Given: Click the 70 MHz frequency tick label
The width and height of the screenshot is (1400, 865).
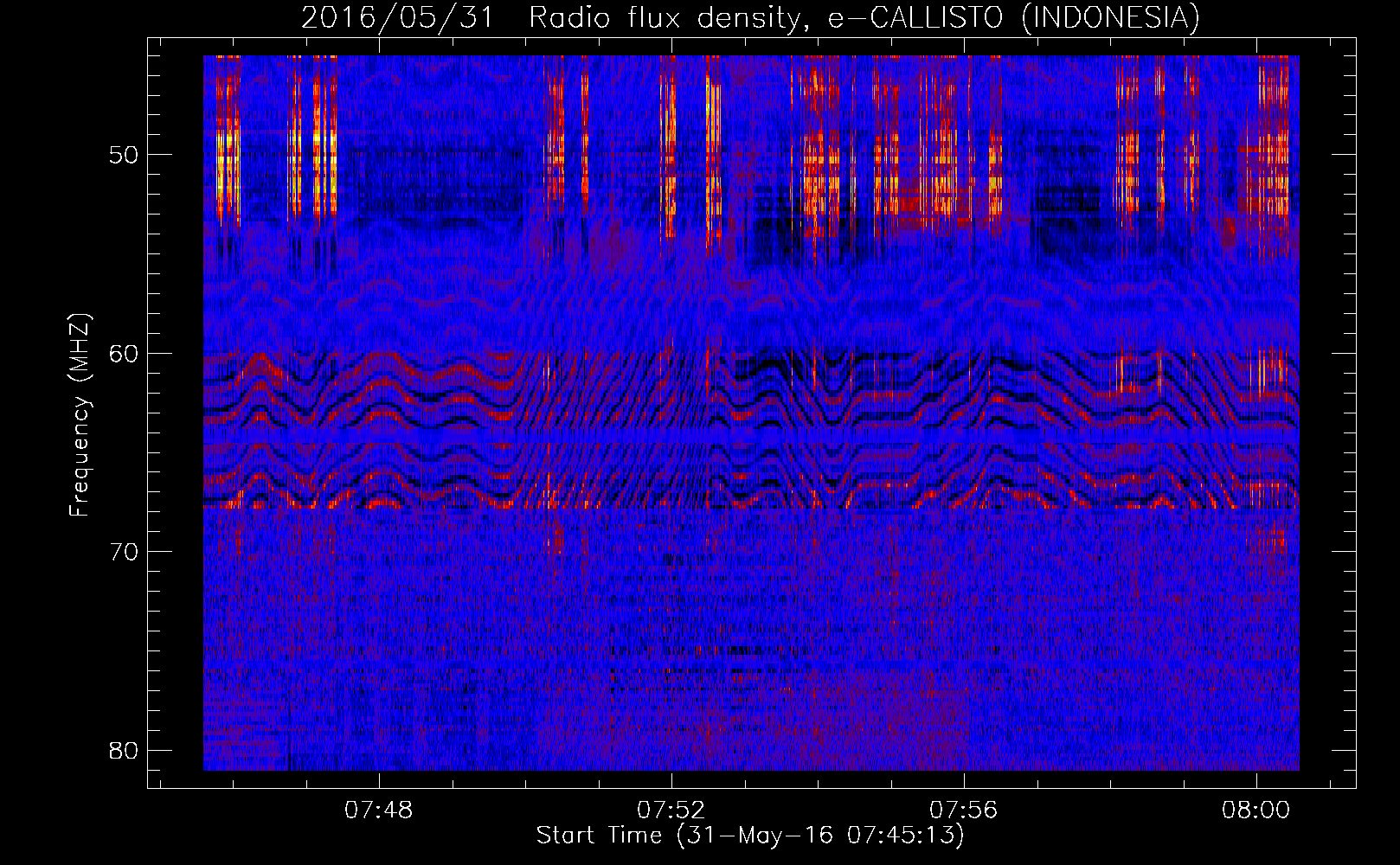Looking at the screenshot, I should click(x=123, y=552).
